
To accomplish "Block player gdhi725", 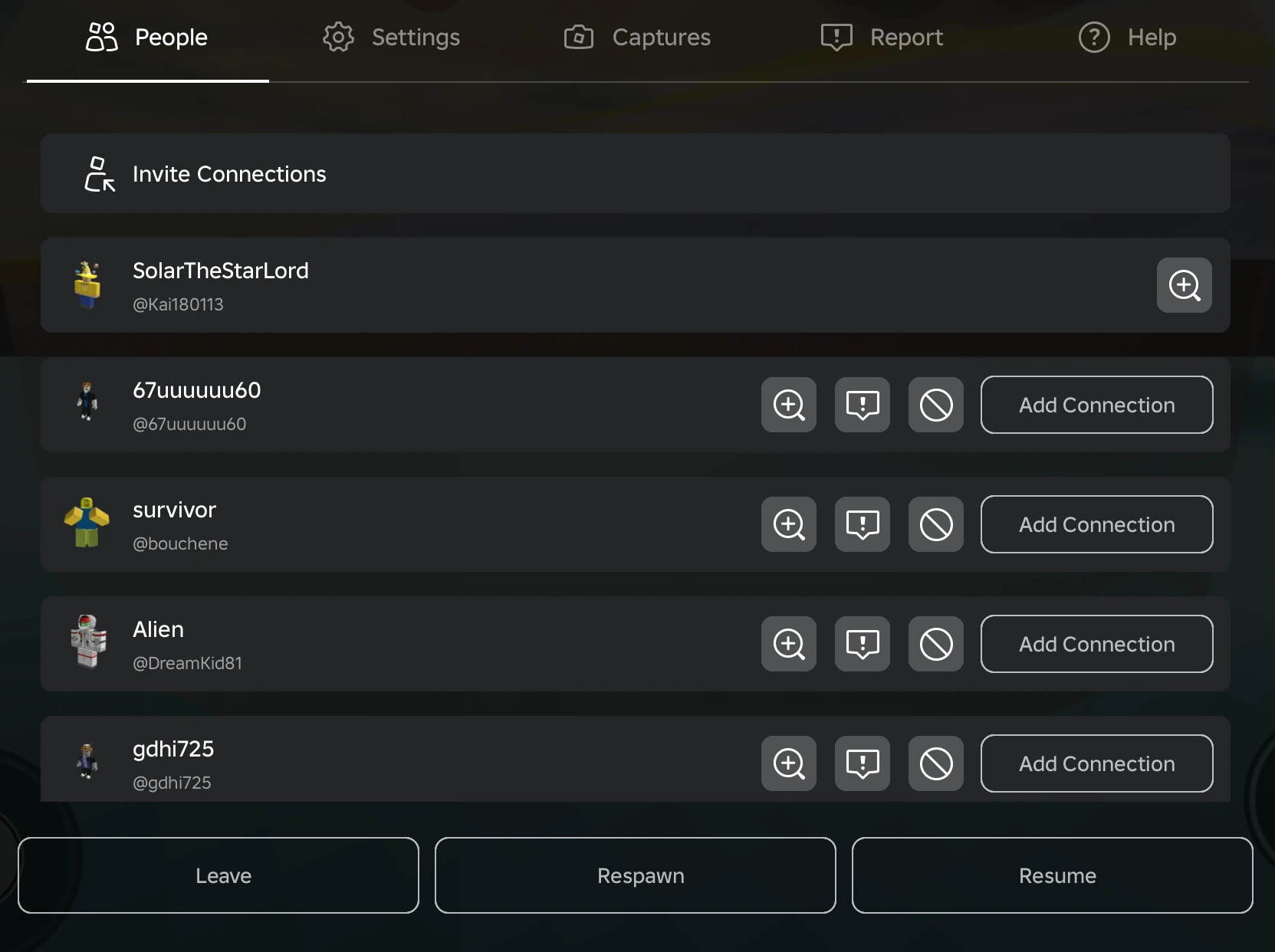I will (x=935, y=763).
